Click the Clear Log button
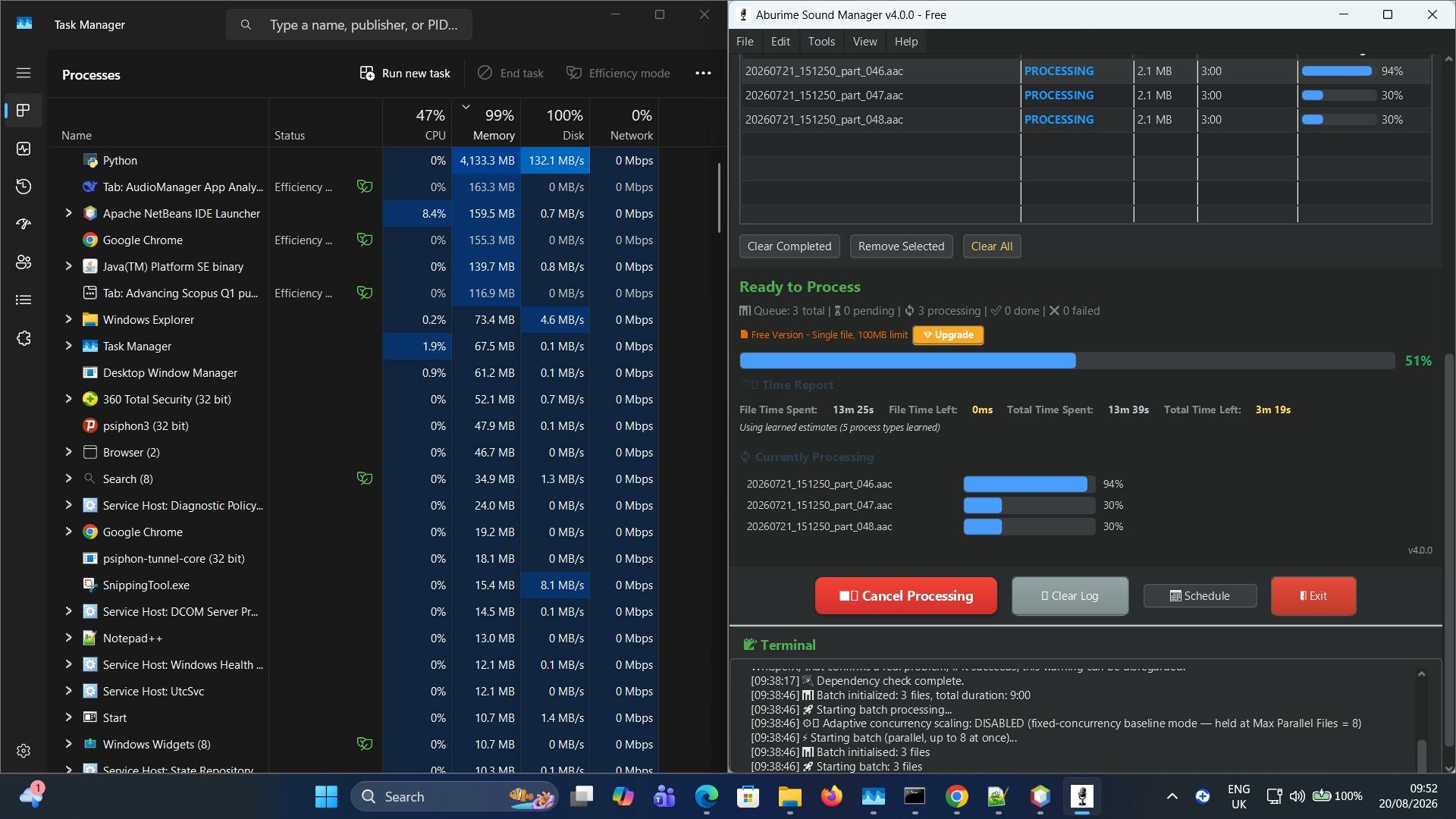Viewport: 1456px width, 819px height. 1070,596
